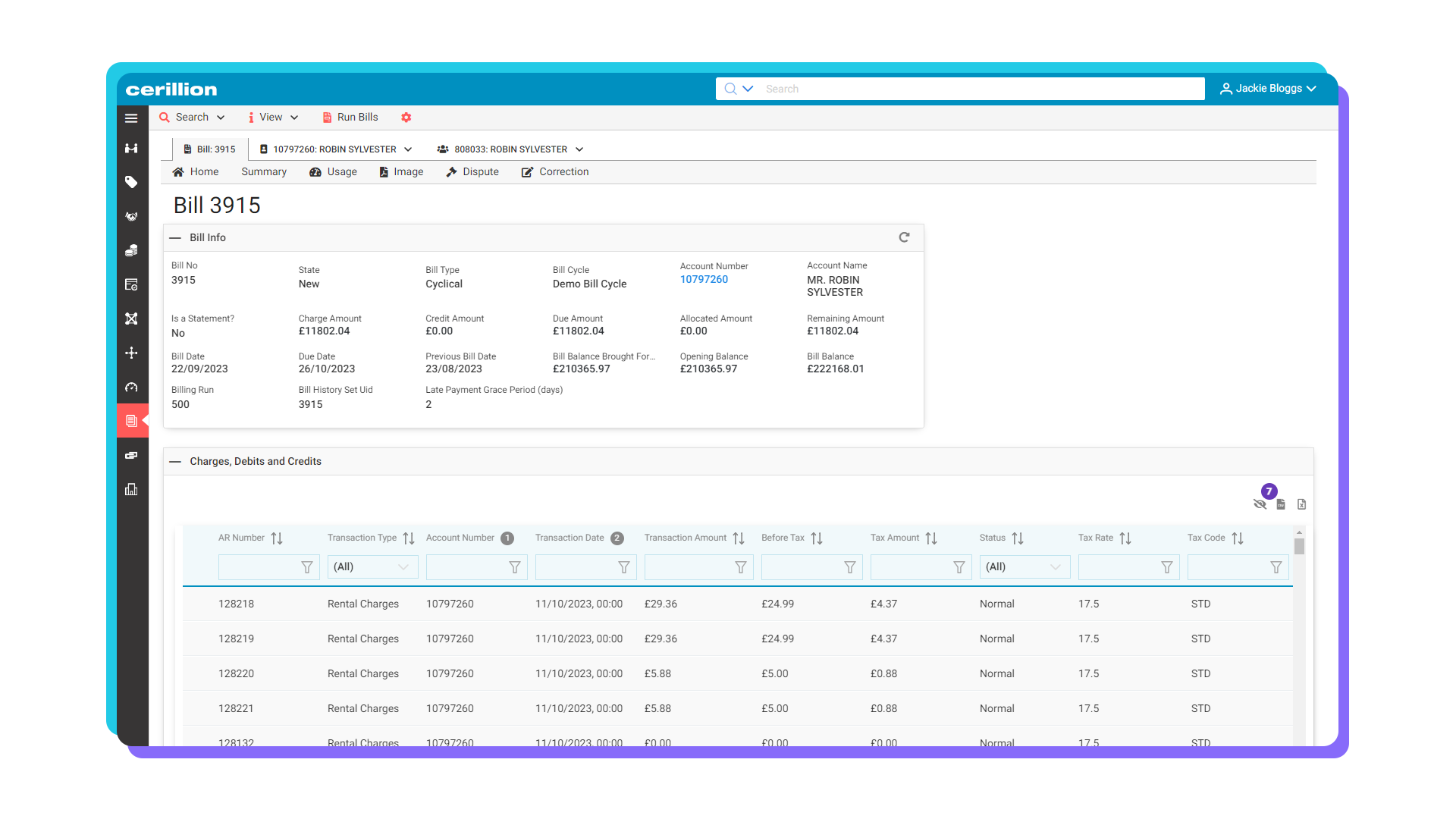Export the charges table to Excel

pos(1301,504)
